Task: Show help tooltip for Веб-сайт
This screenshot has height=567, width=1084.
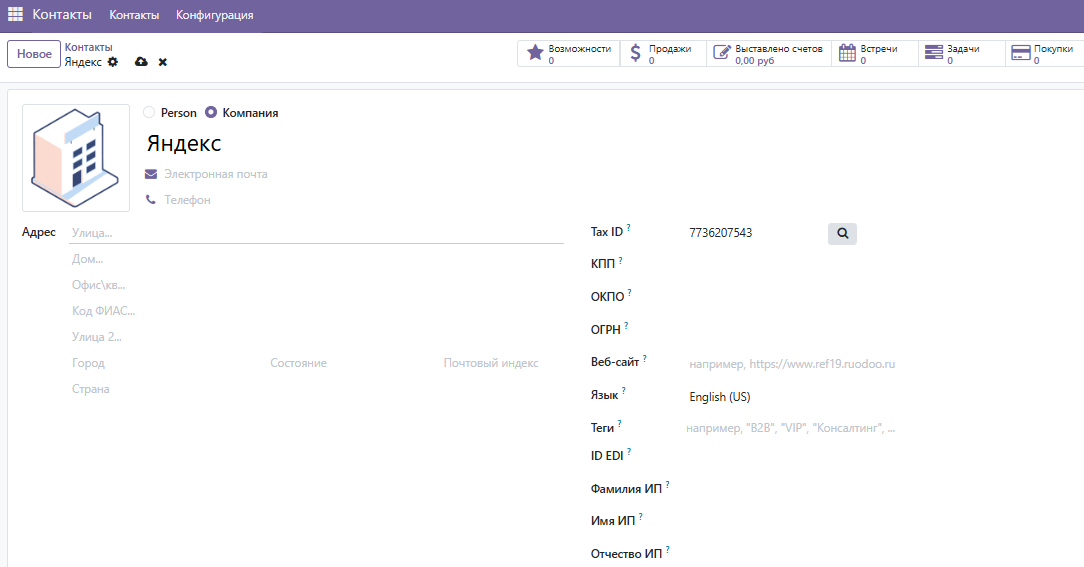Action: (644, 358)
